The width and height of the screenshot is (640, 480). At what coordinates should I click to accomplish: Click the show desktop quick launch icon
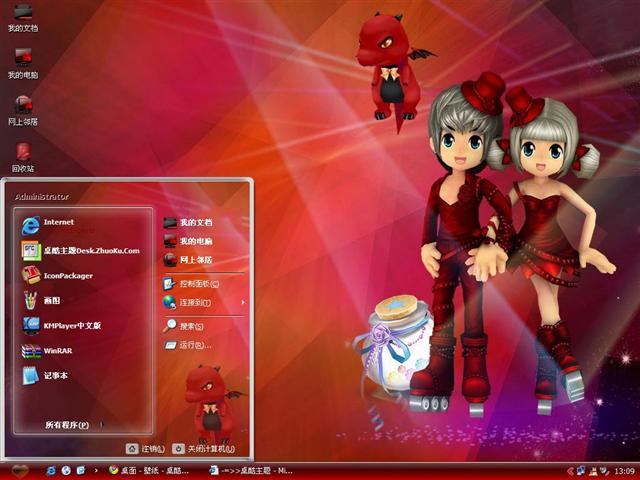(x=81, y=471)
